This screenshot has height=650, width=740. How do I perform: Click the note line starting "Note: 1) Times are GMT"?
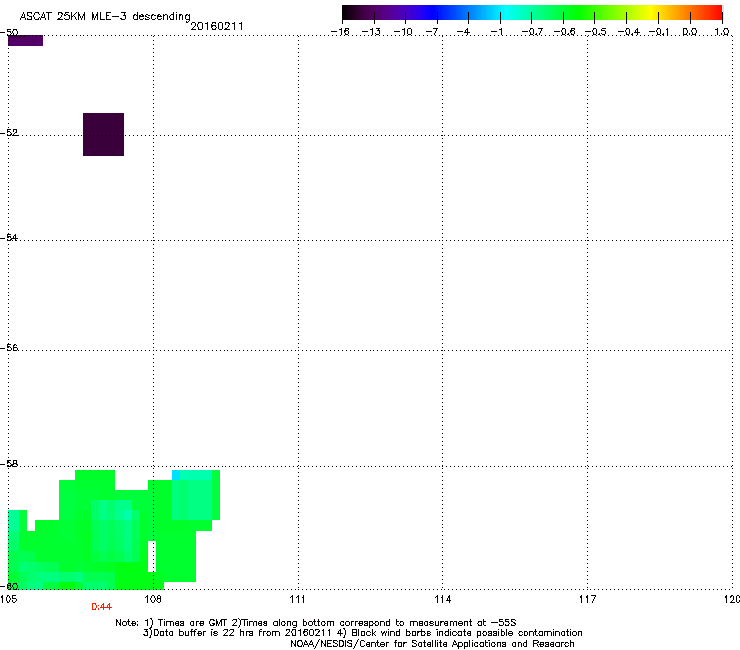[316, 623]
